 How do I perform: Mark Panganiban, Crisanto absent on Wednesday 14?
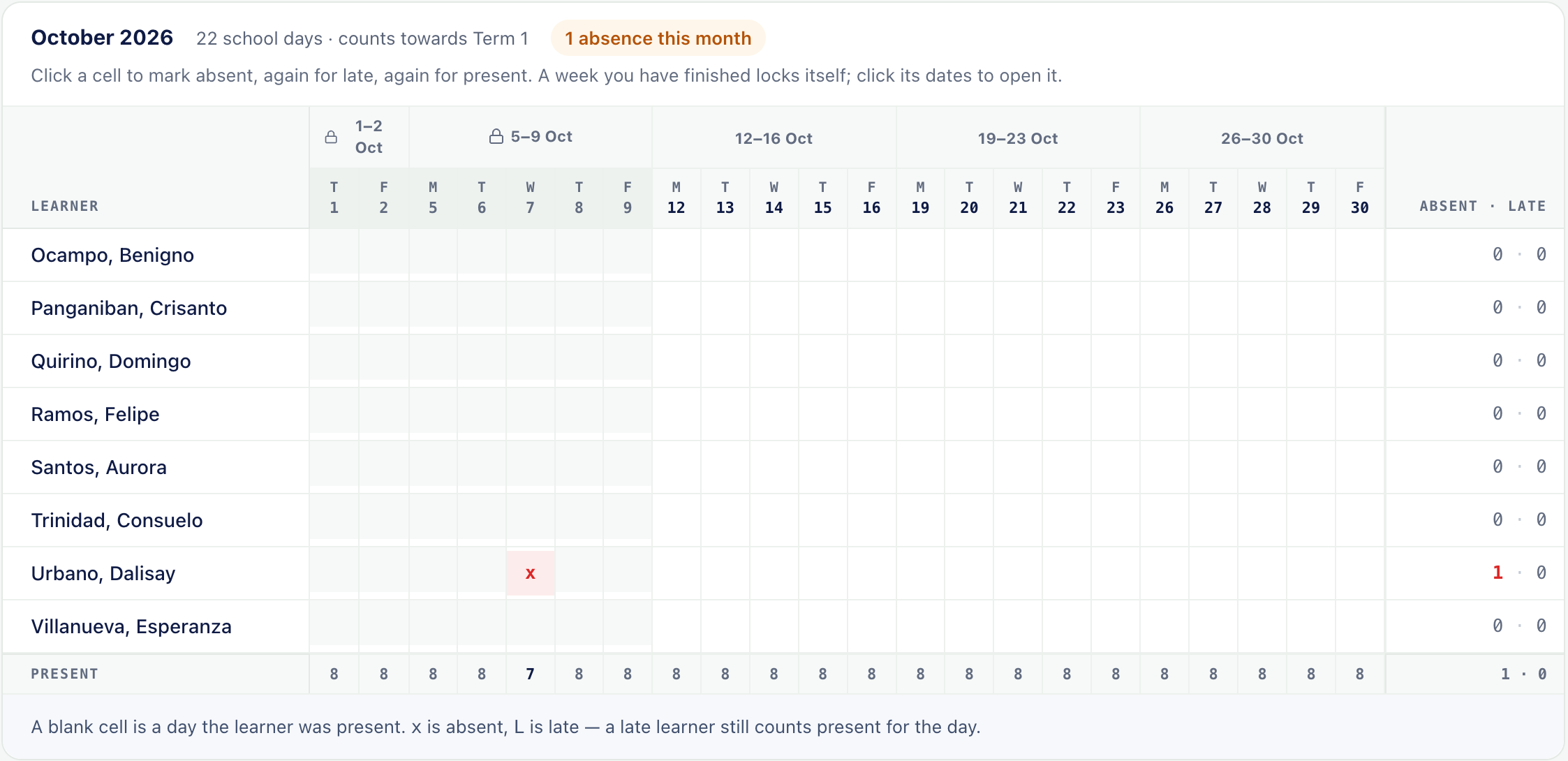774,308
